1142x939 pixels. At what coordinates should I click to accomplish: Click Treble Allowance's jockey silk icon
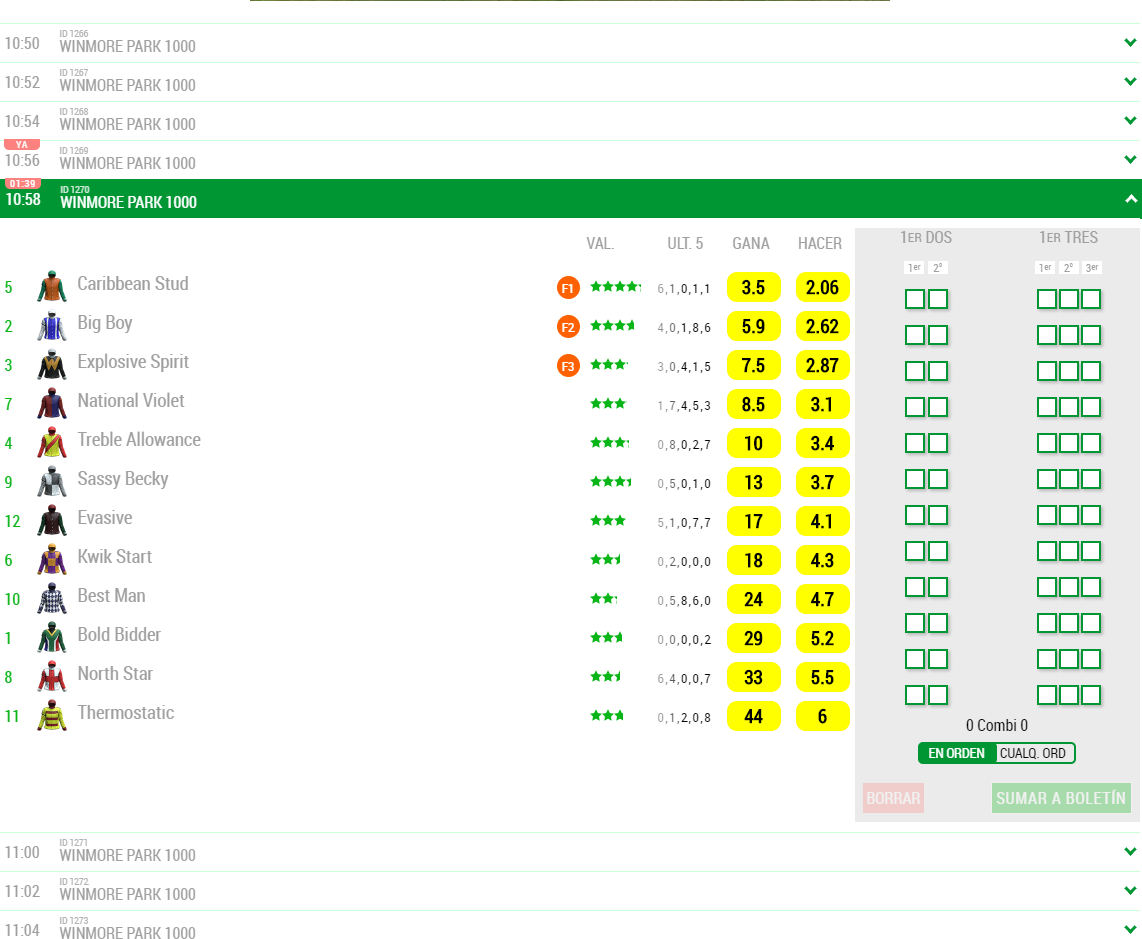click(x=52, y=441)
